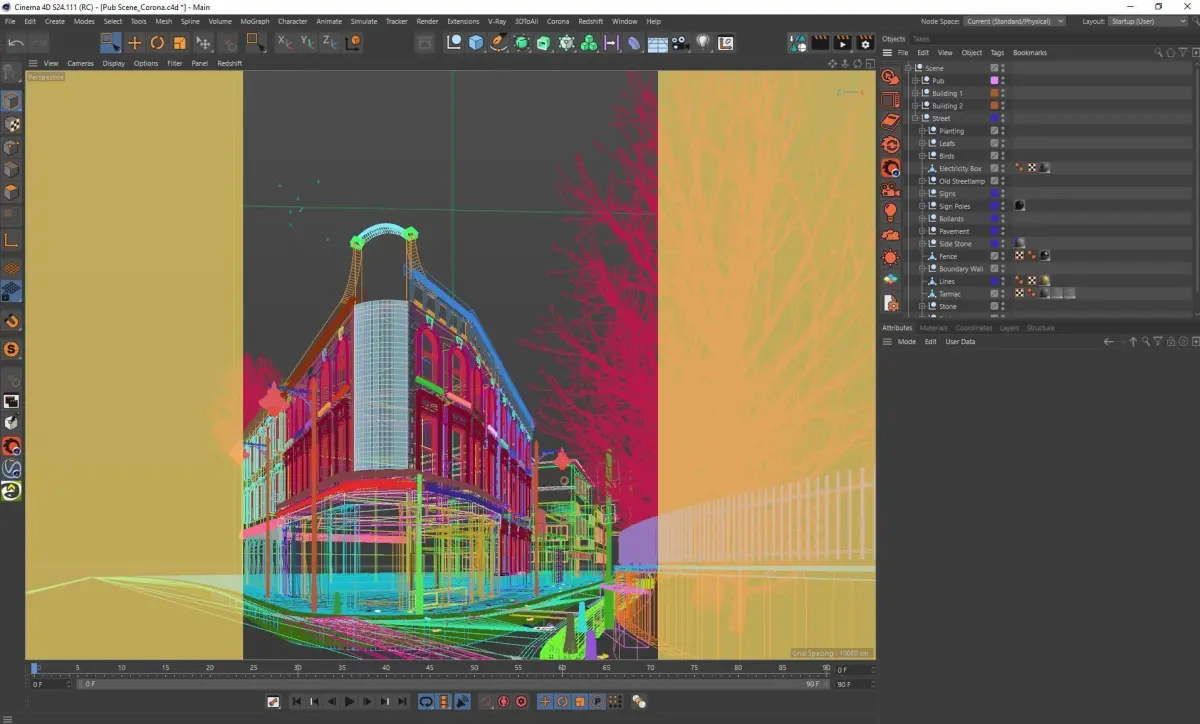Click the blue layer swatch of Street
Viewport: 1200px width, 724px height.
[994, 118]
